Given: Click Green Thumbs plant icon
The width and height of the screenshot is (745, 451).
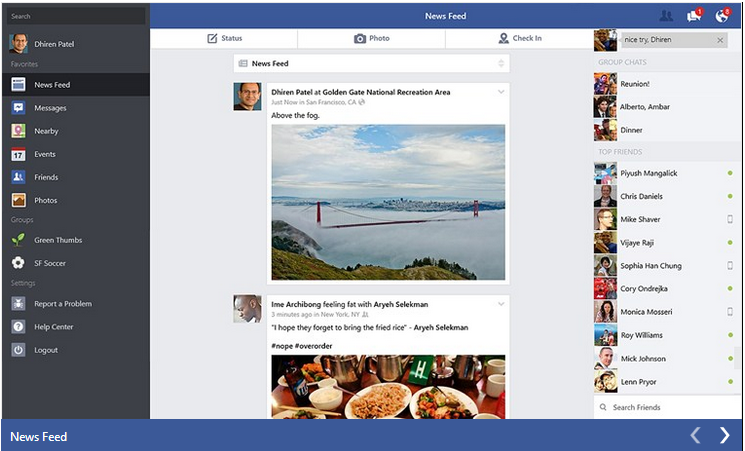Looking at the screenshot, I should [19, 240].
